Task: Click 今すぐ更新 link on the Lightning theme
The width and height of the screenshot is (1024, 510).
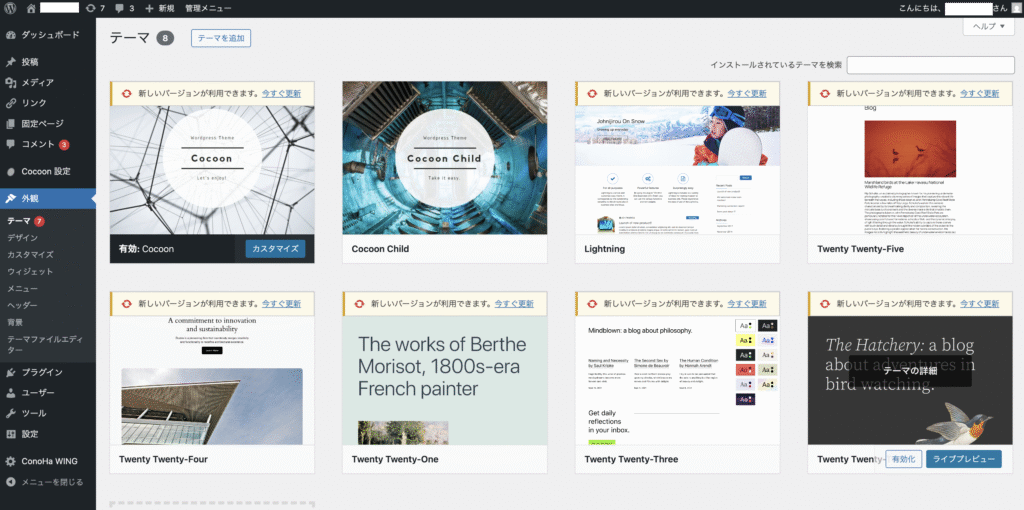Action: [x=746, y=94]
